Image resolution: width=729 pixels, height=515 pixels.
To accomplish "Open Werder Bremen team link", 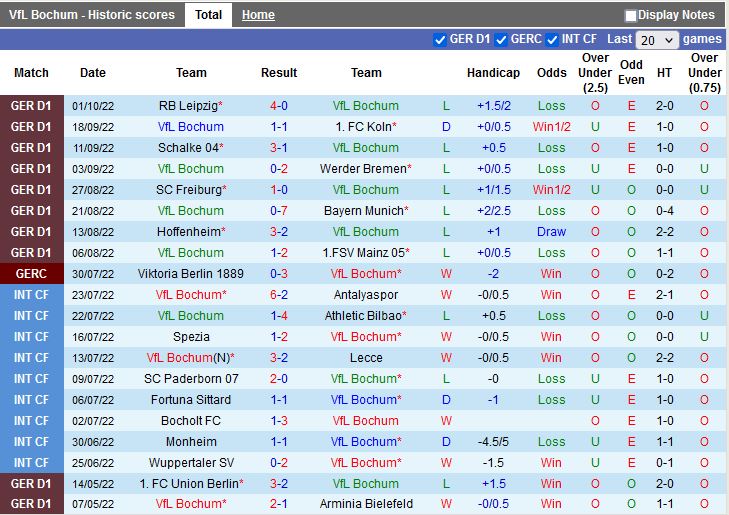I will pos(363,169).
